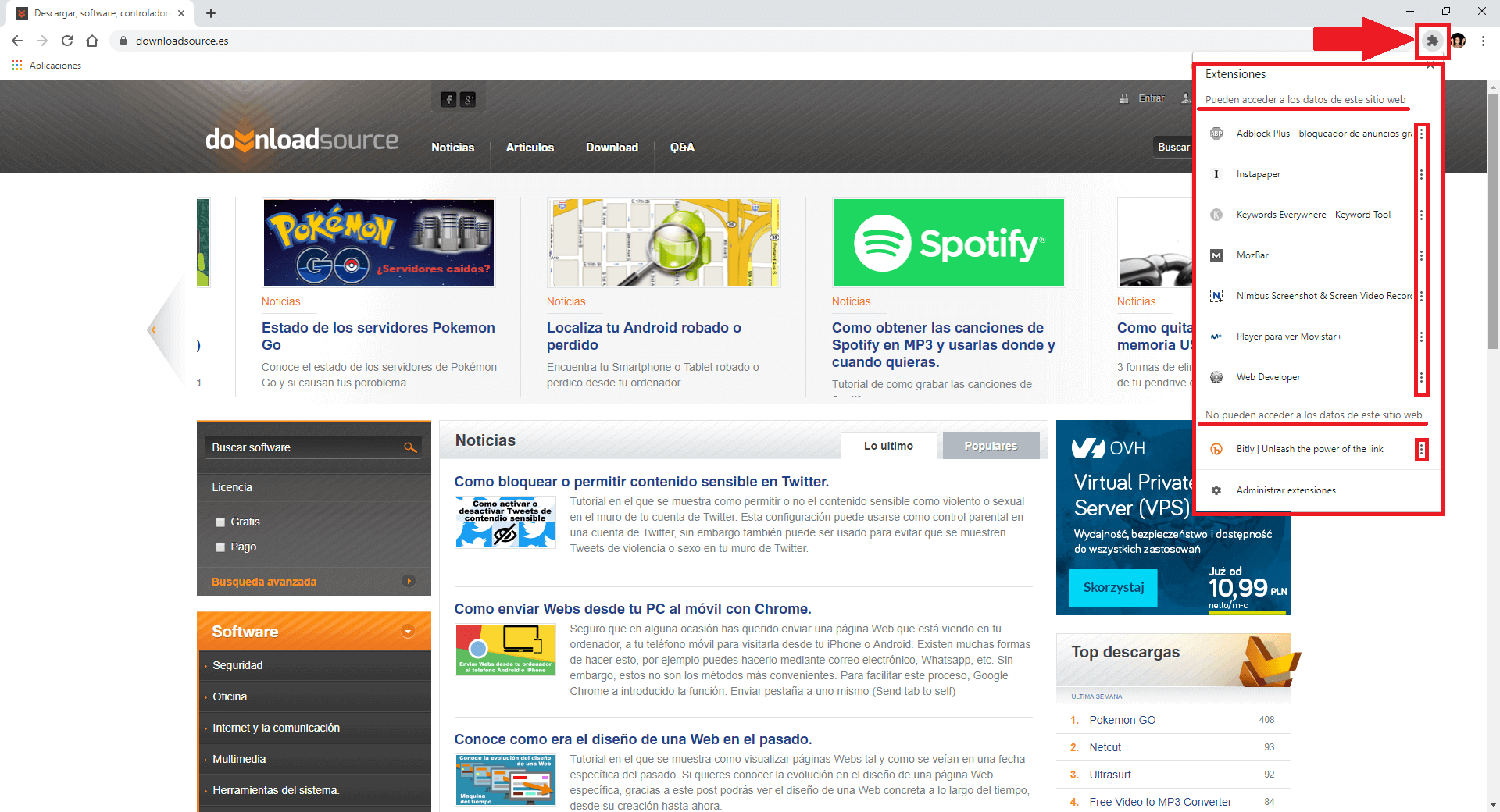Open more options for MozBar
The image size is (1500, 812).
[x=1421, y=255]
